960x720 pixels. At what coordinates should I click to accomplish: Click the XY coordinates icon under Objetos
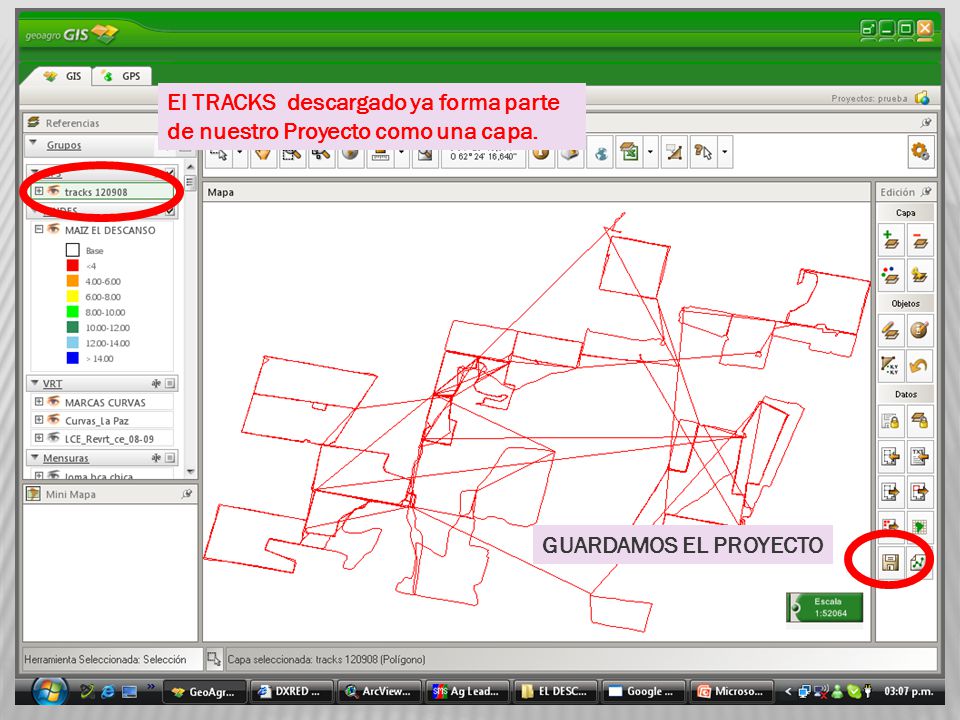[890, 366]
